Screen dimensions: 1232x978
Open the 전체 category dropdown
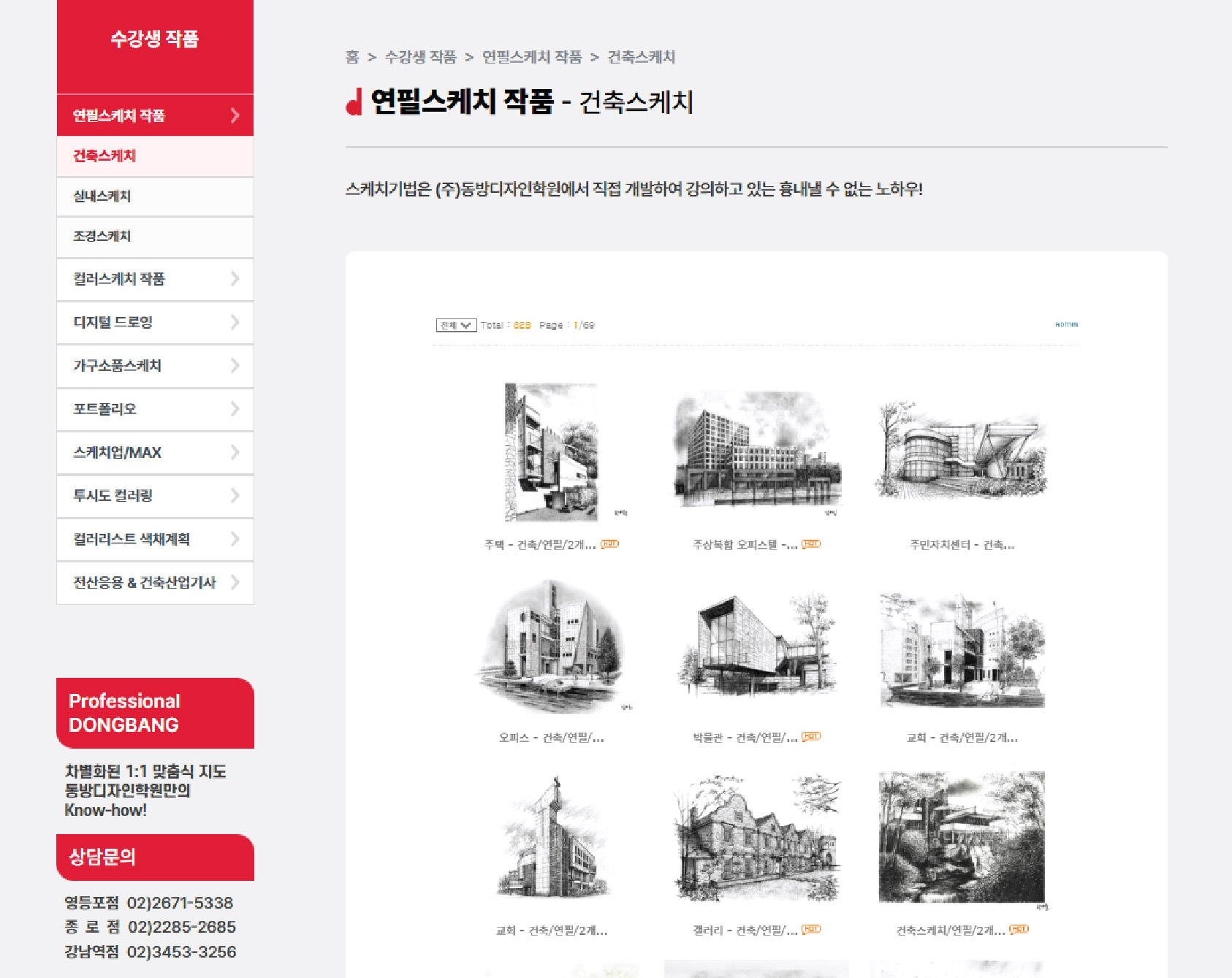click(x=456, y=325)
